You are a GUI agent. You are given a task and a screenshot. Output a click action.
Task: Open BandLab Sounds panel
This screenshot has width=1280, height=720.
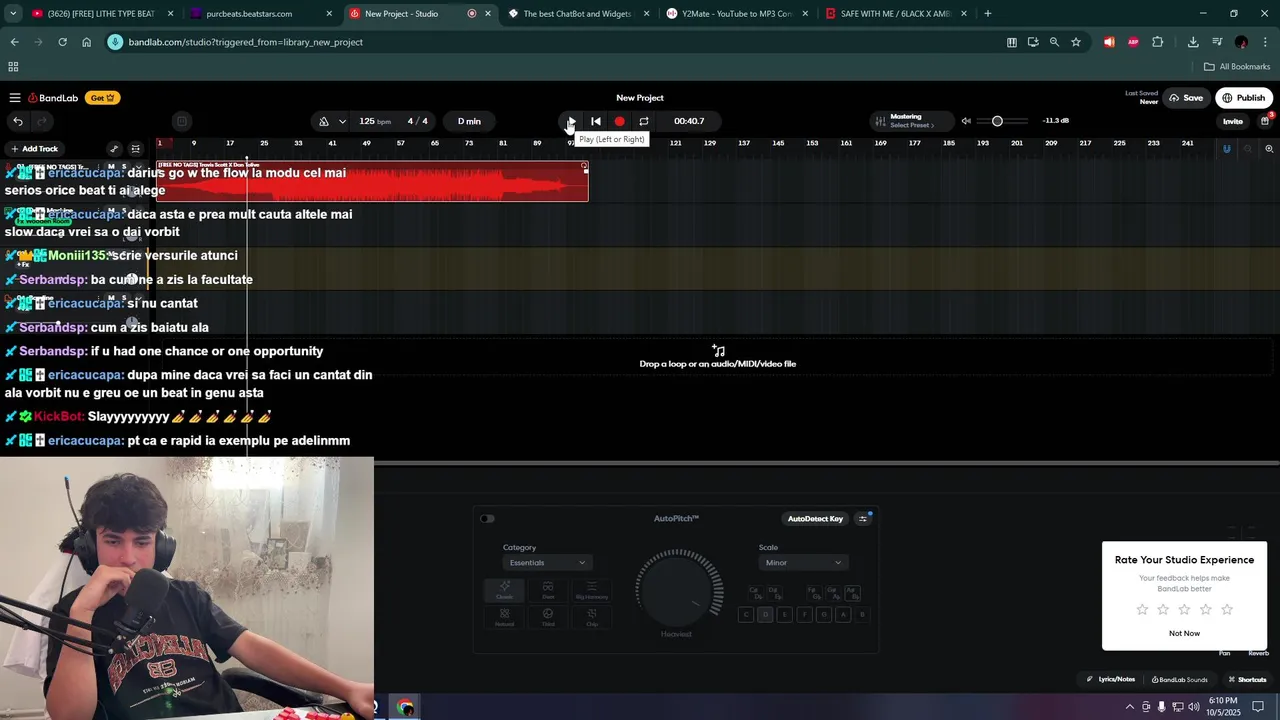click(1180, 680)
